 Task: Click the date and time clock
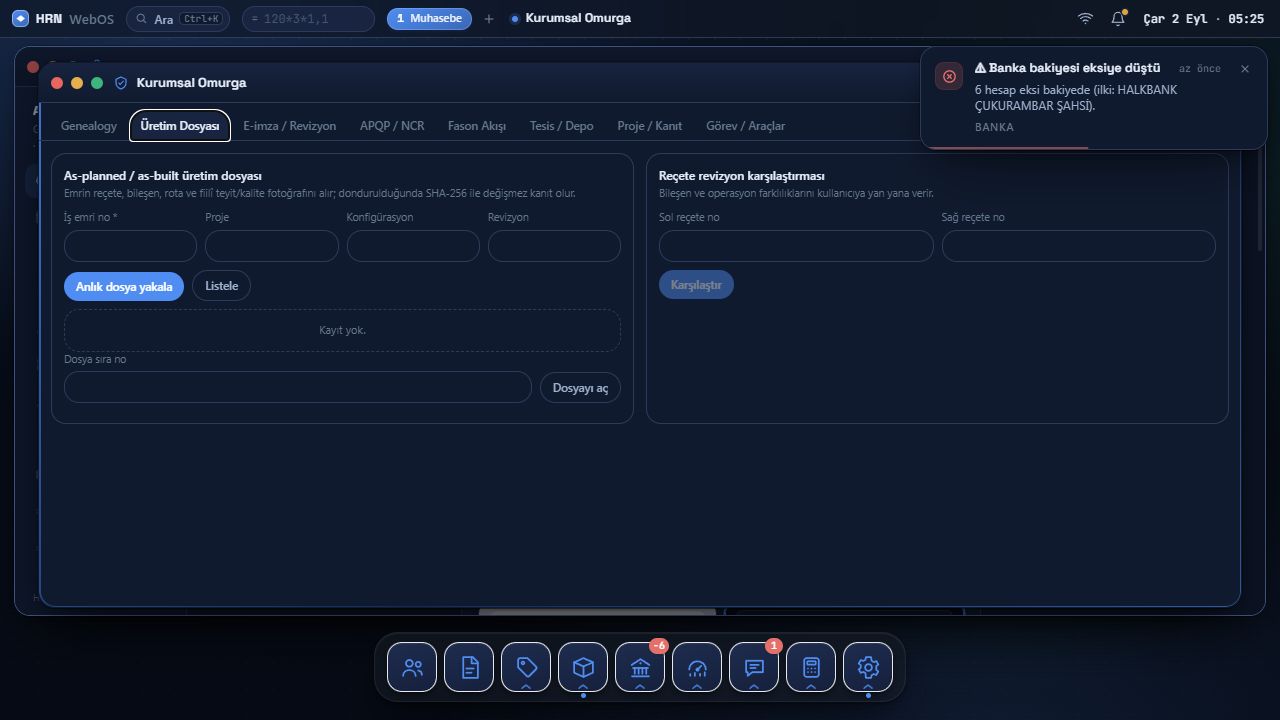click(1204, 19)
